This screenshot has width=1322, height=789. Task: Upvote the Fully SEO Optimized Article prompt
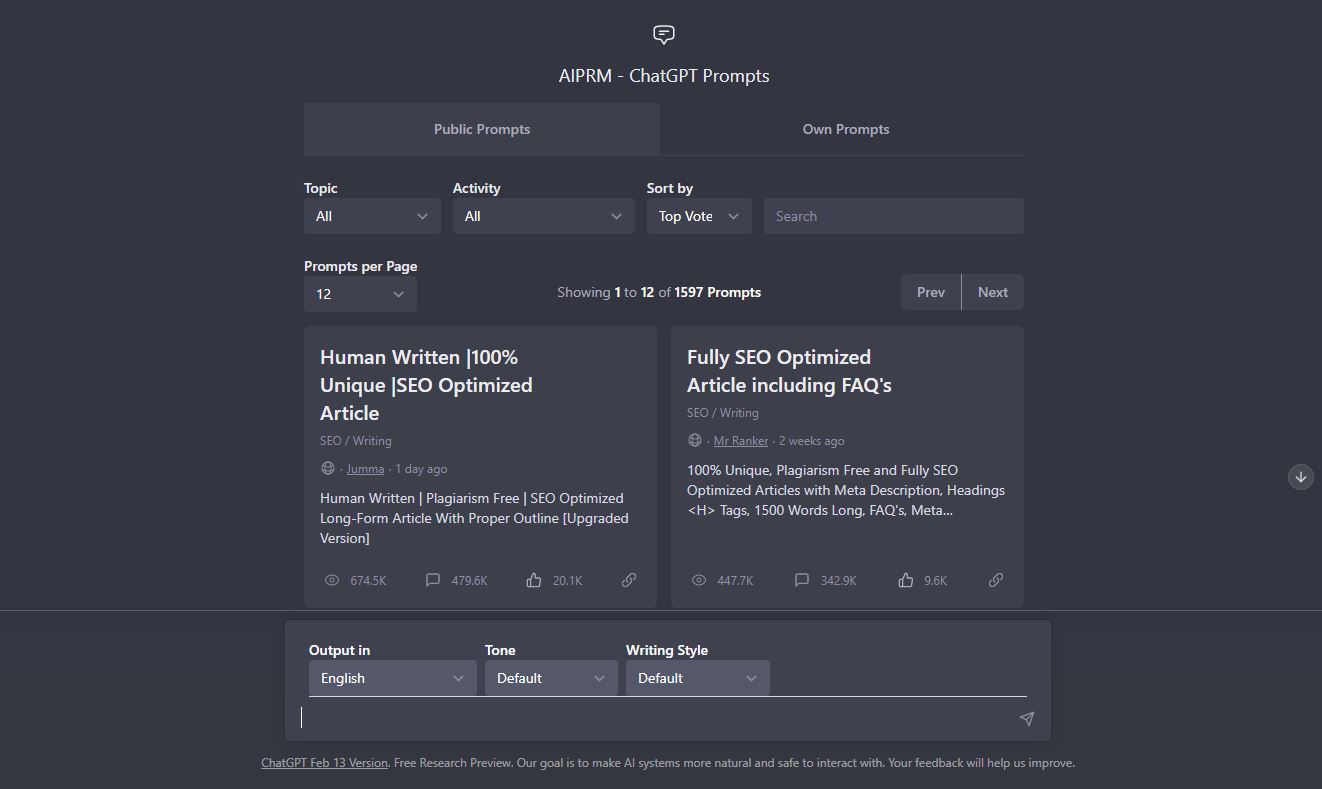coord(905,580)
